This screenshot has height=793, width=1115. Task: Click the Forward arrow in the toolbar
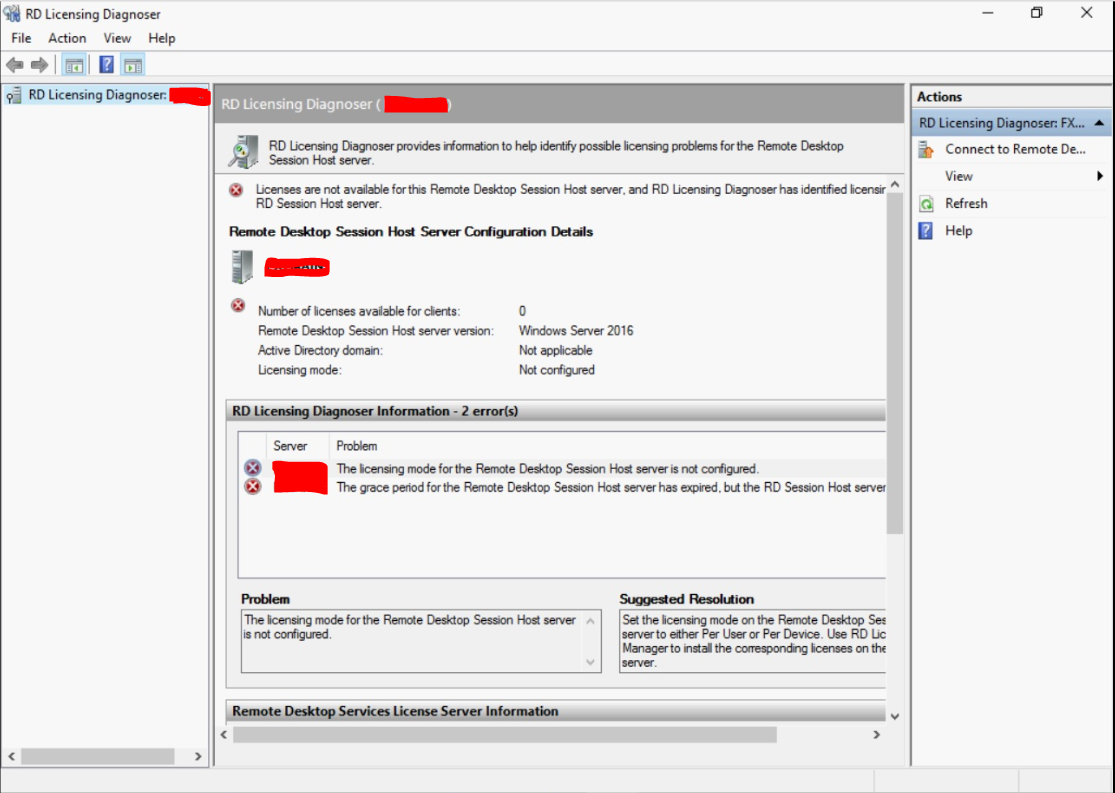(x=39, y=65)
